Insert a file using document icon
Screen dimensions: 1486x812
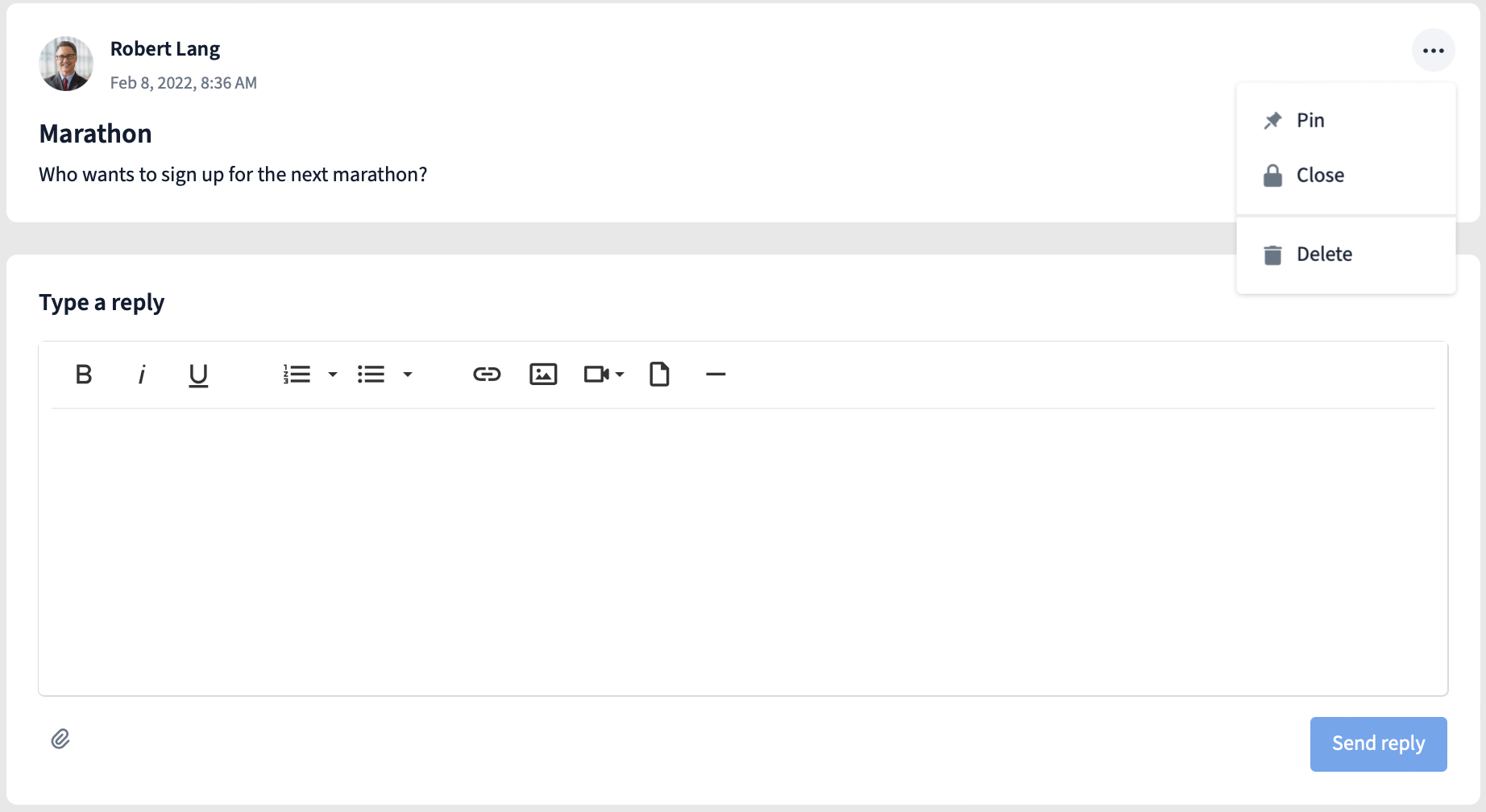pos(659,375)
